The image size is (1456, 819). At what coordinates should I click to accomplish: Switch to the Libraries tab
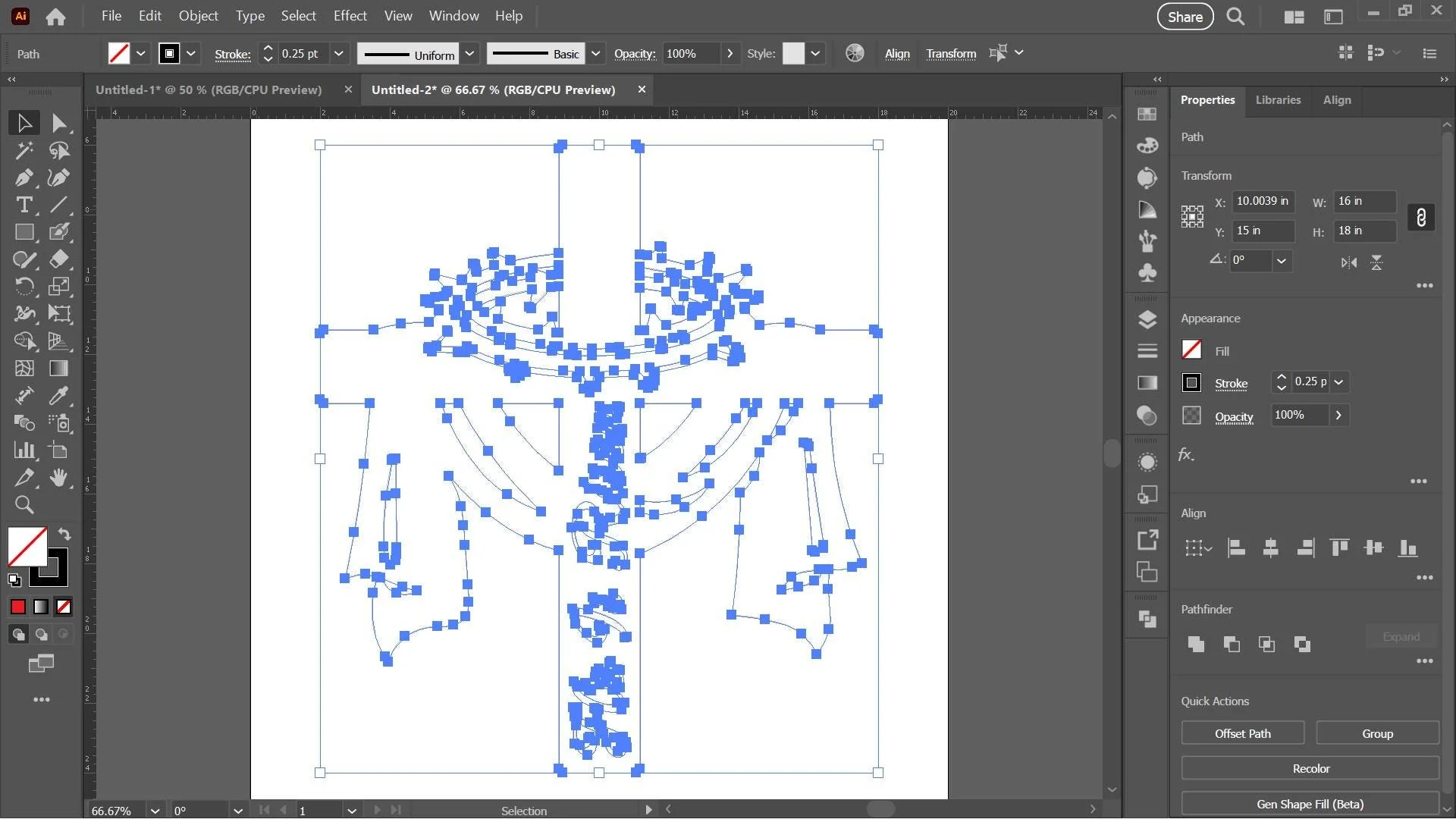click(x=1277, y=100)
